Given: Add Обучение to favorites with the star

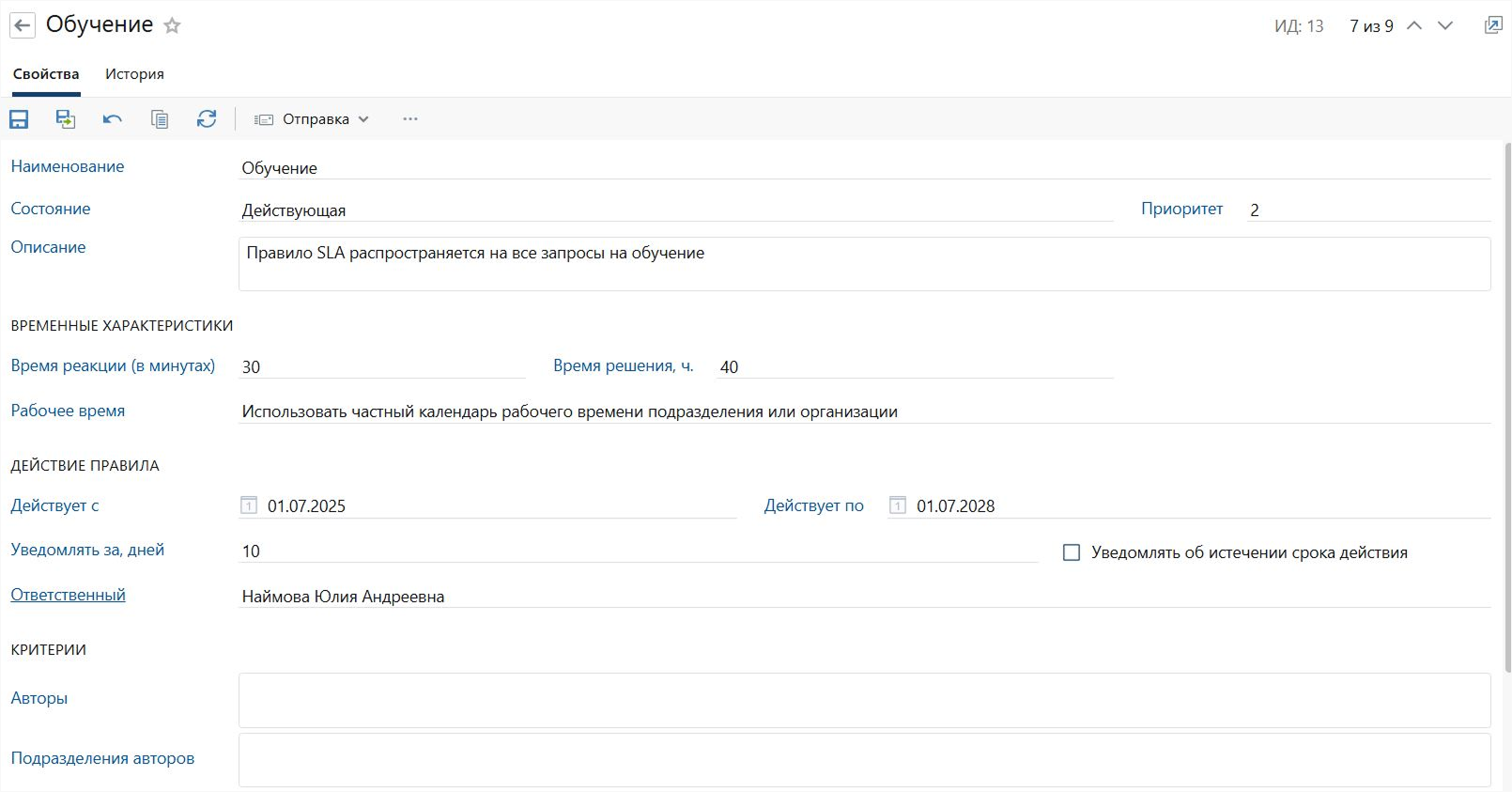Looking at the screenshot, I should (x=172, y=26).
